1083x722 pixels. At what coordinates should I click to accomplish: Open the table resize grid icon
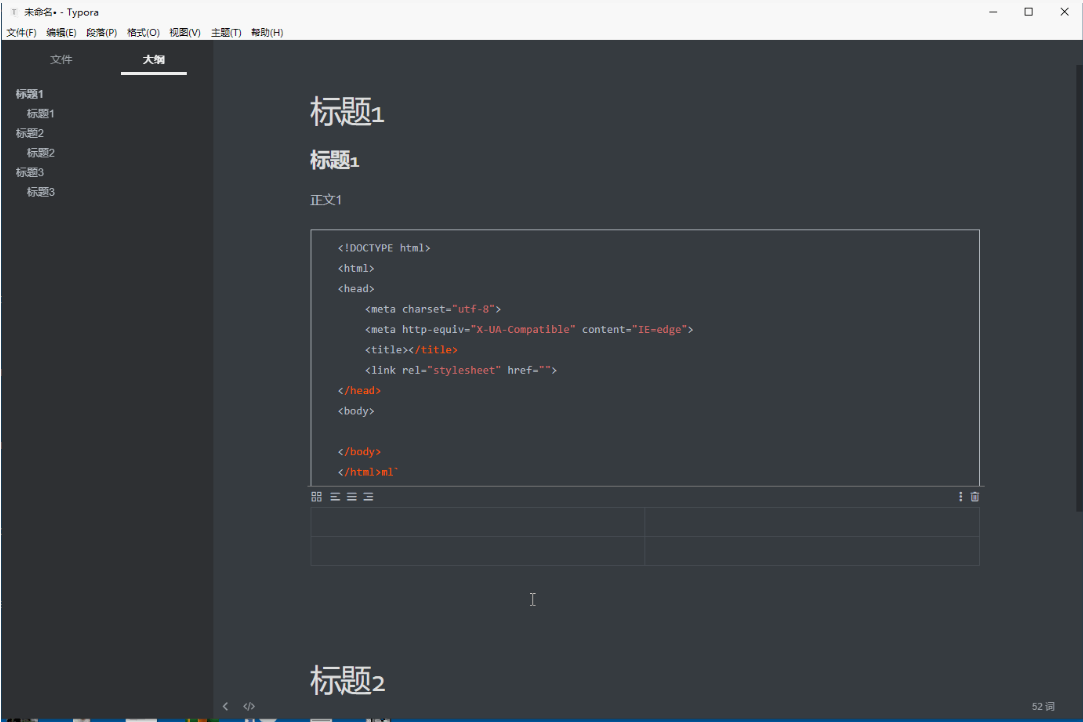click(x=316, y=497)
